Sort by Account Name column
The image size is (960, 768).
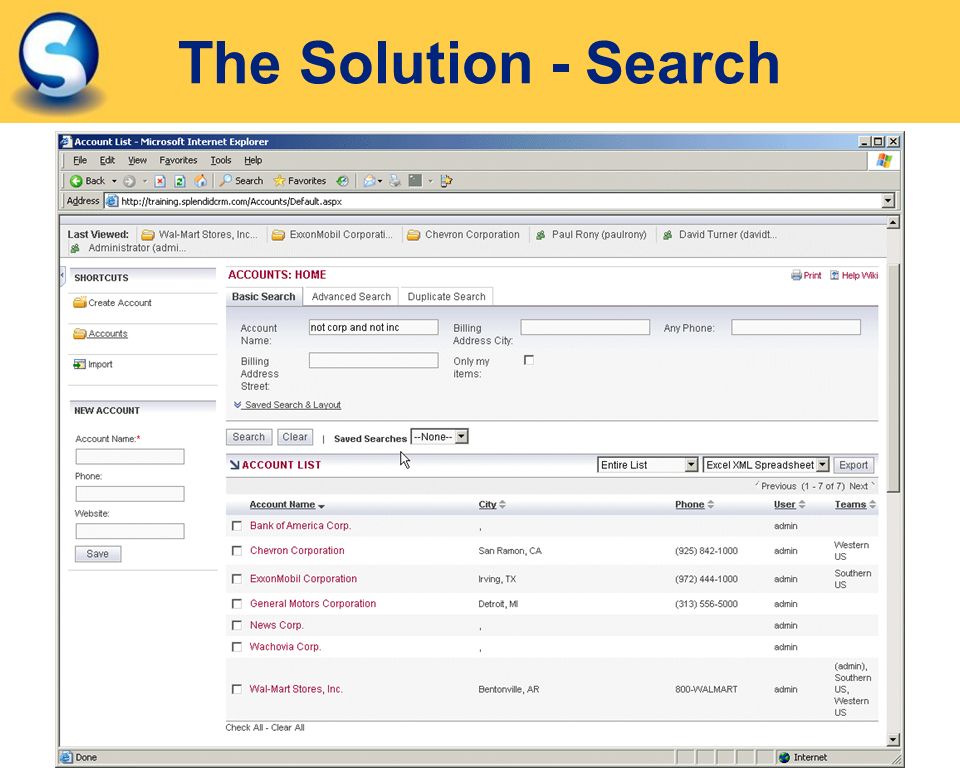(x=282, y=505)
